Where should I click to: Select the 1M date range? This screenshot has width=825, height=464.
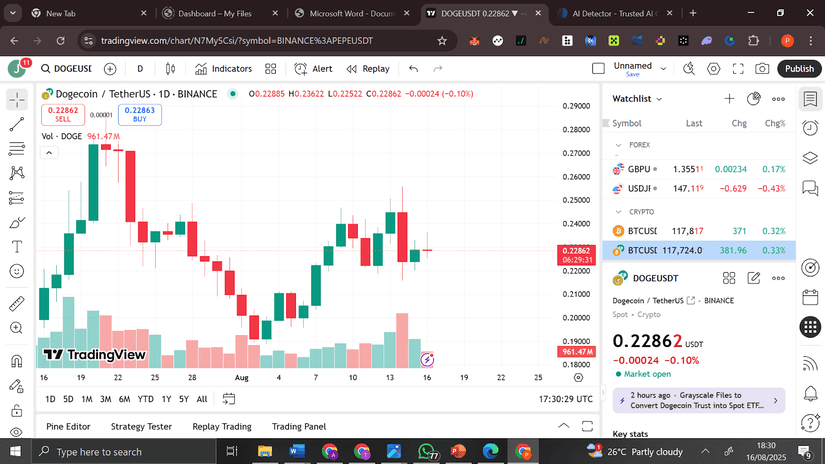pos(87,399)
